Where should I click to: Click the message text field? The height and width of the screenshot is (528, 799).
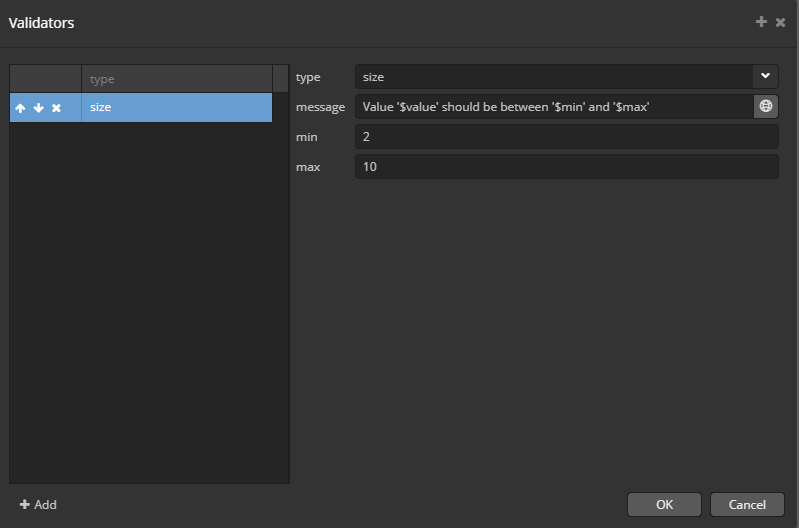coord(554,107)
